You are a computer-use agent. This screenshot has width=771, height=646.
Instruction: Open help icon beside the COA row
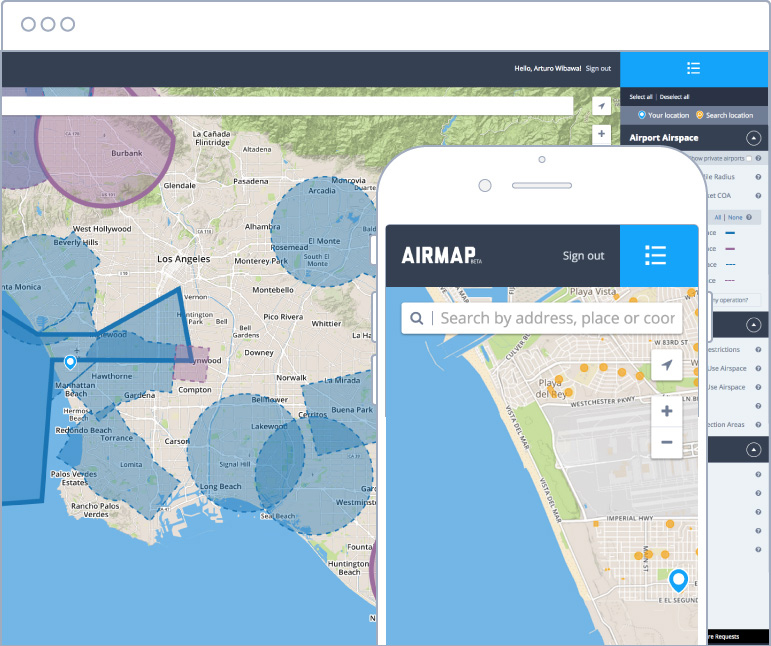758,196
